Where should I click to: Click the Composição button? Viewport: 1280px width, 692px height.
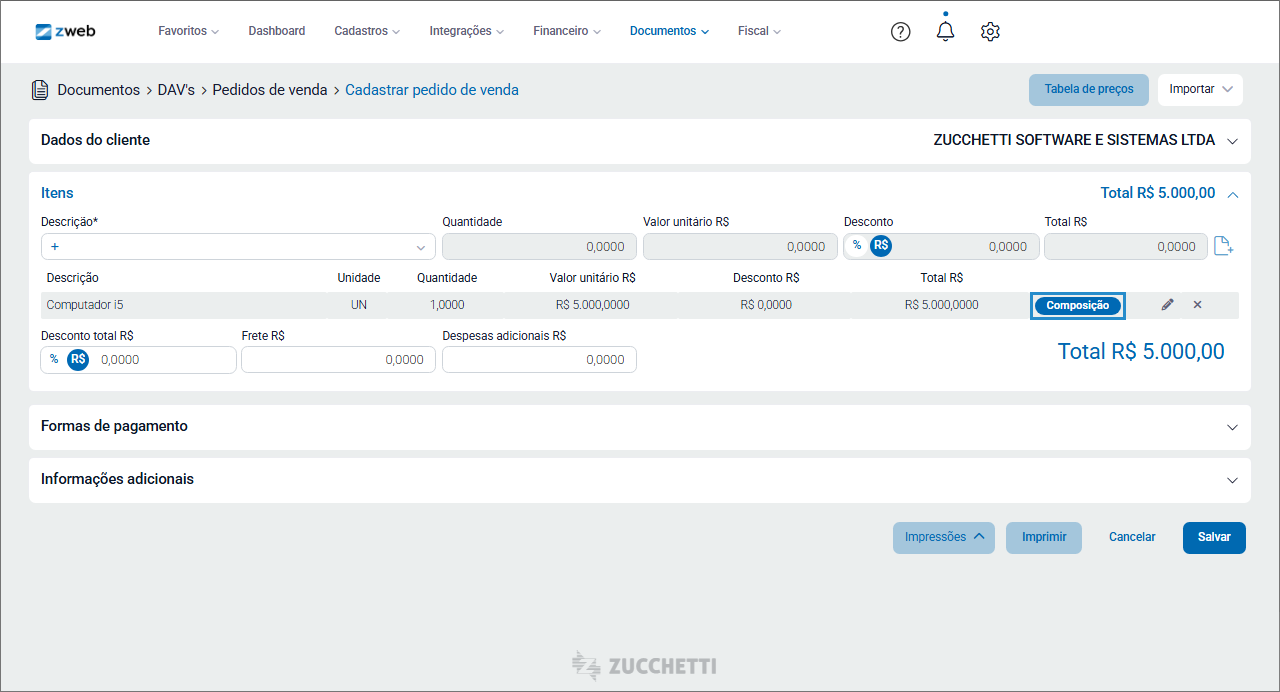tap(1078, 306)
